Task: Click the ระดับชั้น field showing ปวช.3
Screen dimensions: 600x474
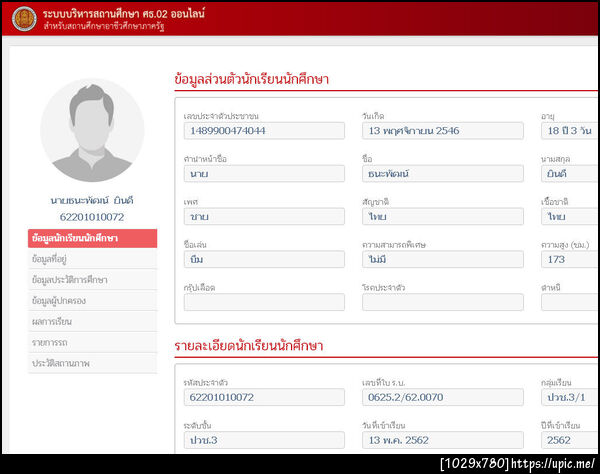Action: coord(264,440)
